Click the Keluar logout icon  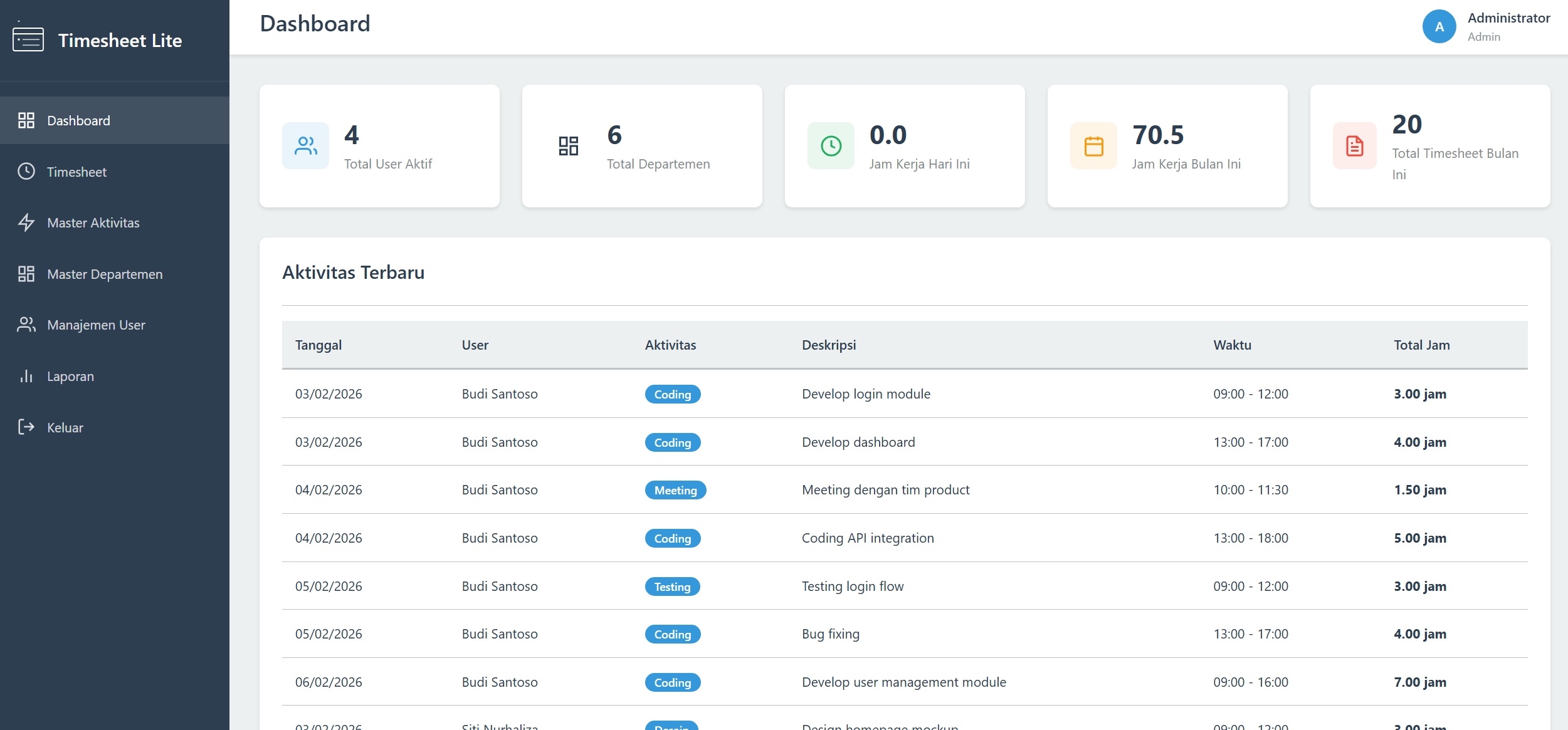point(26,427)
